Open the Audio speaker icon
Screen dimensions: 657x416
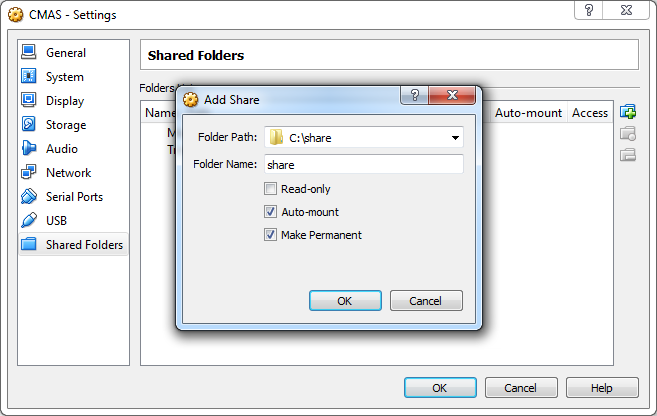click(x=28, y=148)
